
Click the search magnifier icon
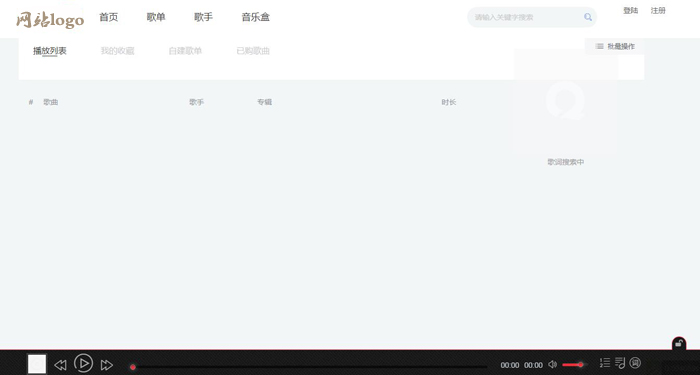pyautogui.click(x=588, y=17)
